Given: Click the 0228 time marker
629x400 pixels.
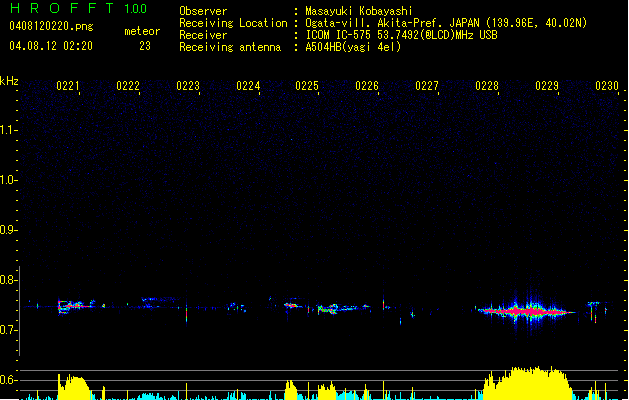Looking at the screenshot, I should click(487, 86).
